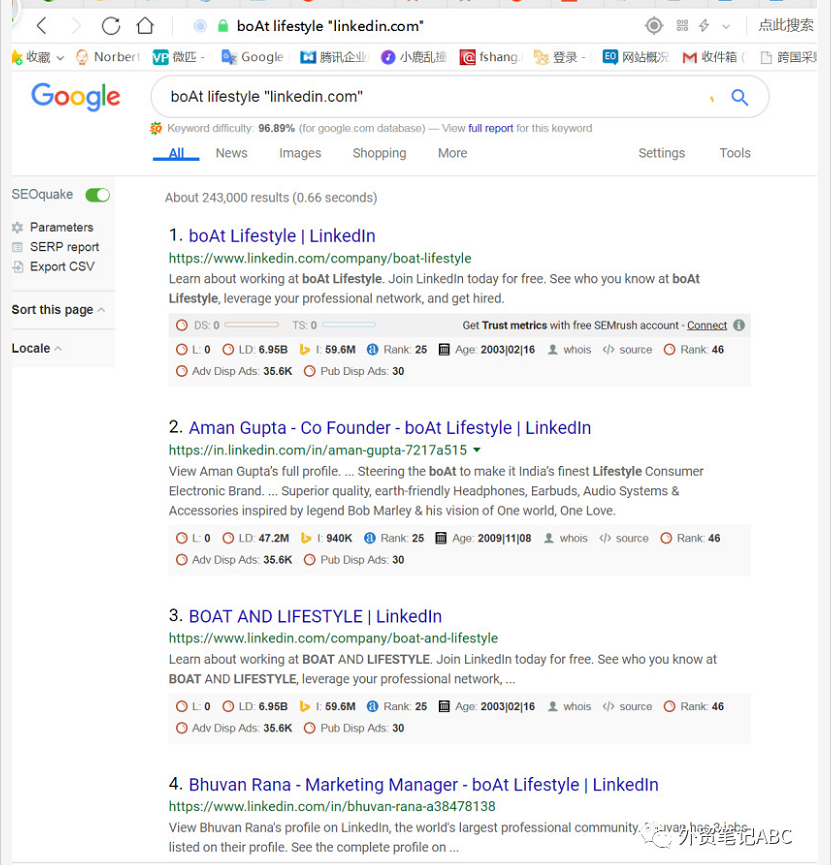Click Alexa Rank 25 icon under Aman Gupta result
The width and height of the screenshot is (831, 865).
pyautogui.click(x=370, y=538)
